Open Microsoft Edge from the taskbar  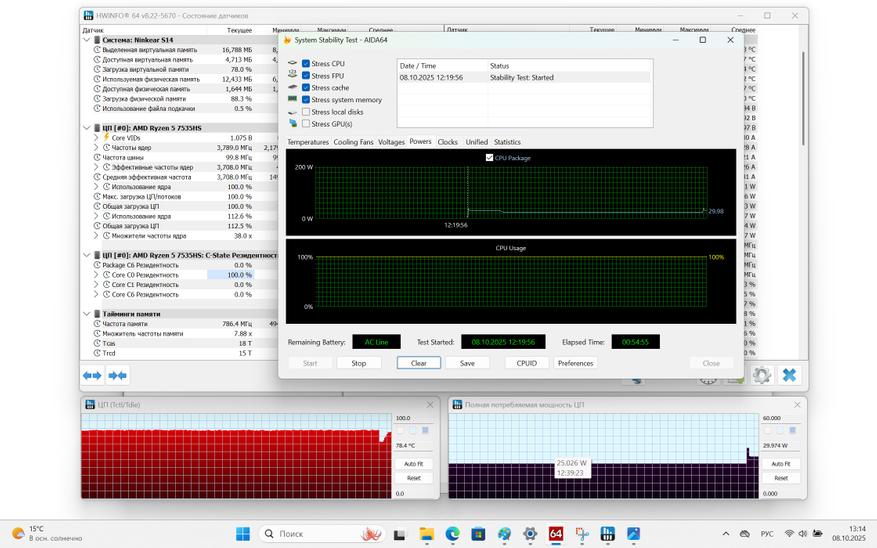pyautogui.click(x=452, y=534)
